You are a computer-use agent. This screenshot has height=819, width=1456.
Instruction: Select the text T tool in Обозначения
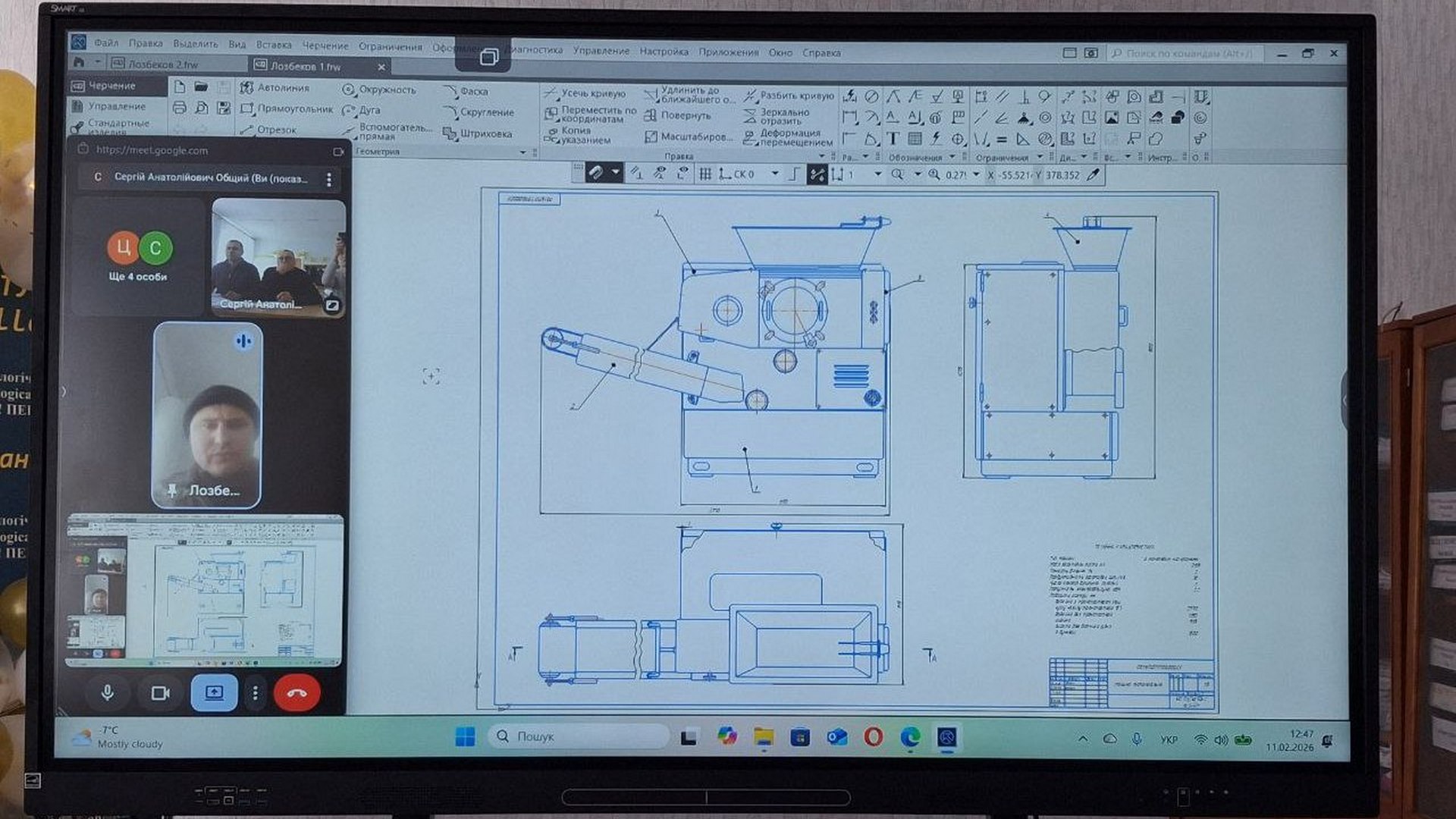(893, 139)
